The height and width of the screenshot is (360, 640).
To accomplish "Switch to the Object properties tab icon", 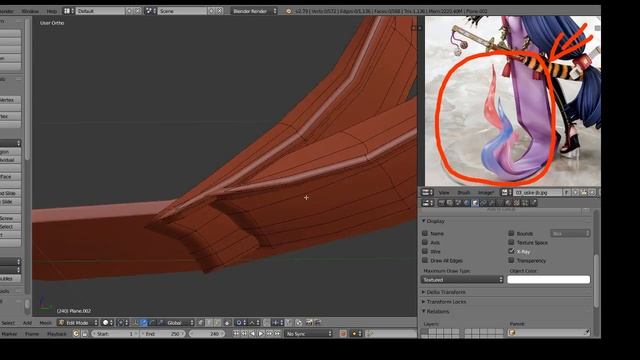I will click(475, 203).
